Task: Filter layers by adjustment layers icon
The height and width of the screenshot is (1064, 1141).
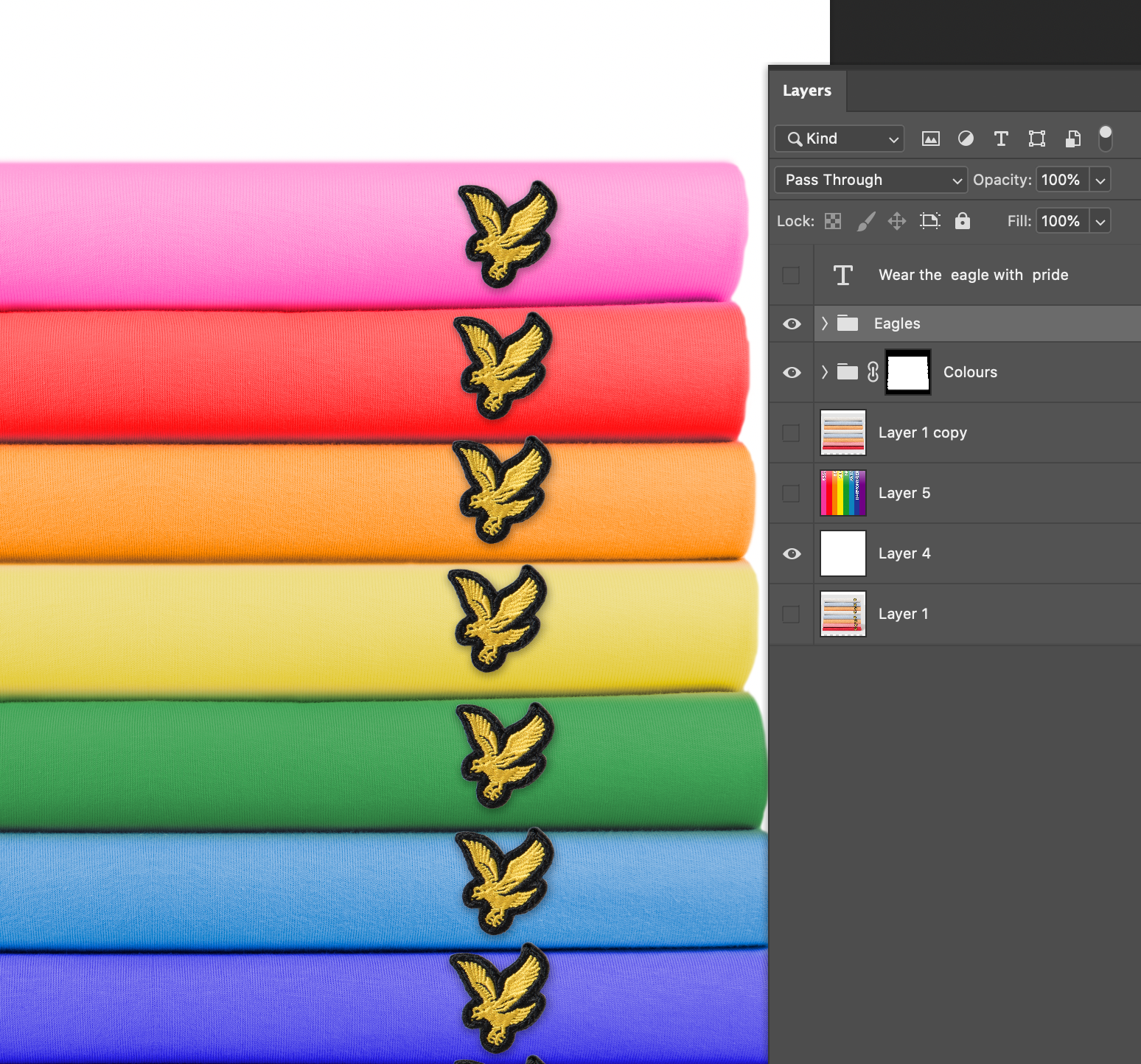Action: (x=966, y=139)
